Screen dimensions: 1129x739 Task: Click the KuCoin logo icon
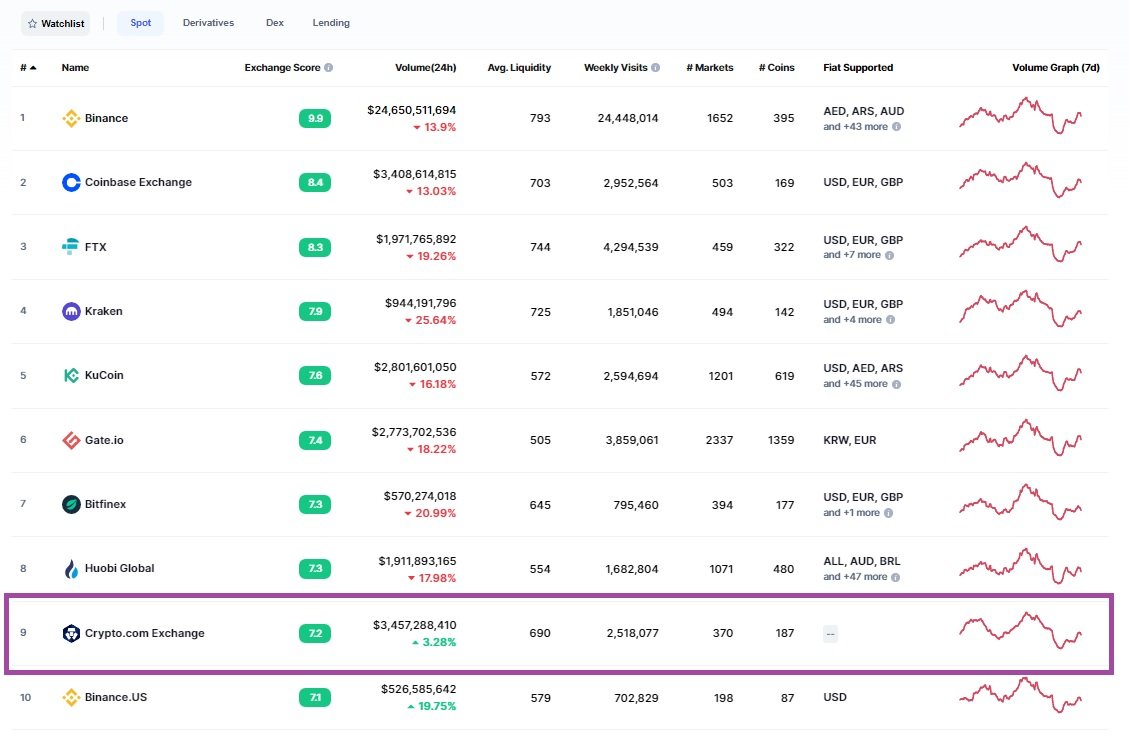coord(71,375)
